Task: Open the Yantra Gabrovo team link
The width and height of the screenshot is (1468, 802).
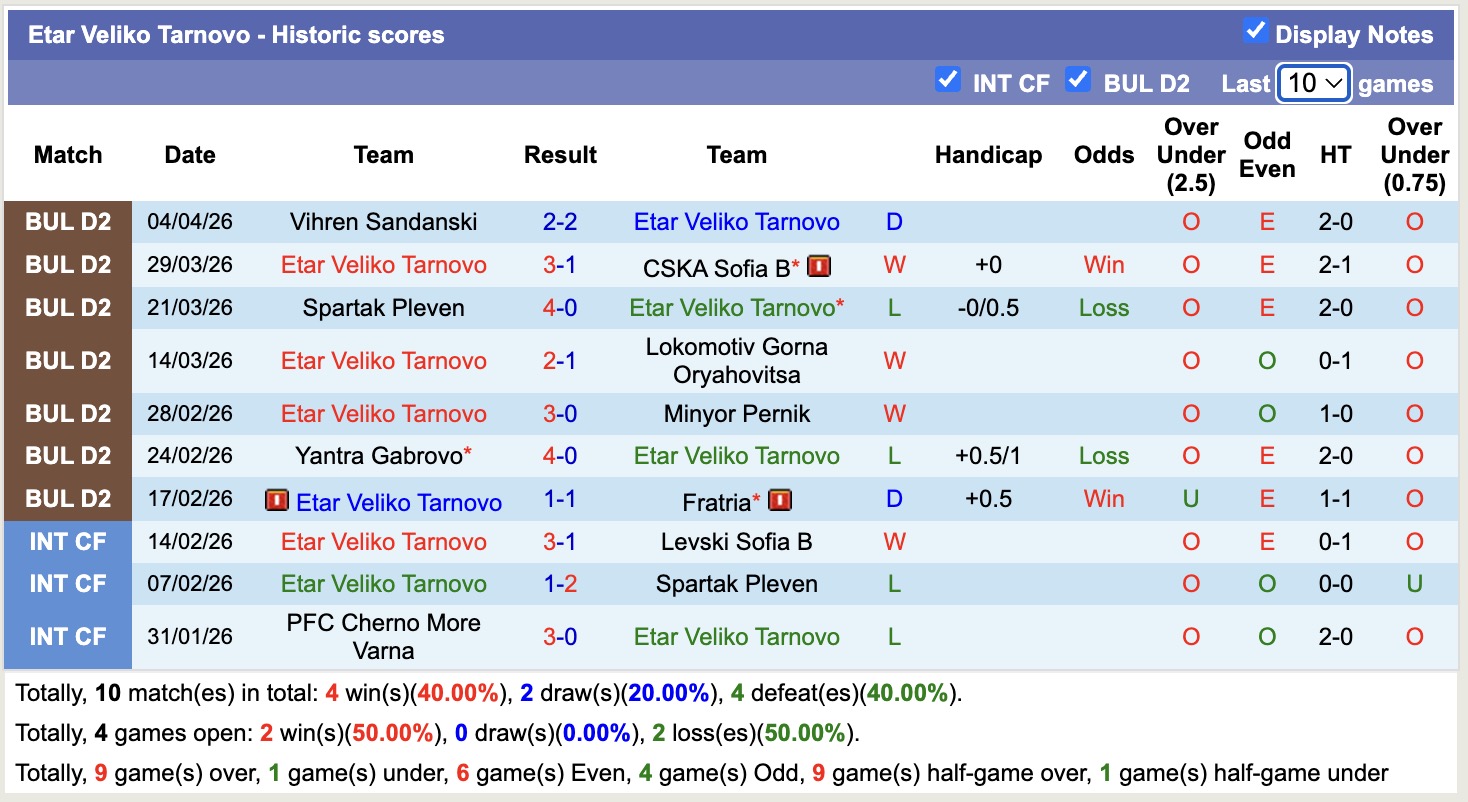Action: [x=379, y=456]
